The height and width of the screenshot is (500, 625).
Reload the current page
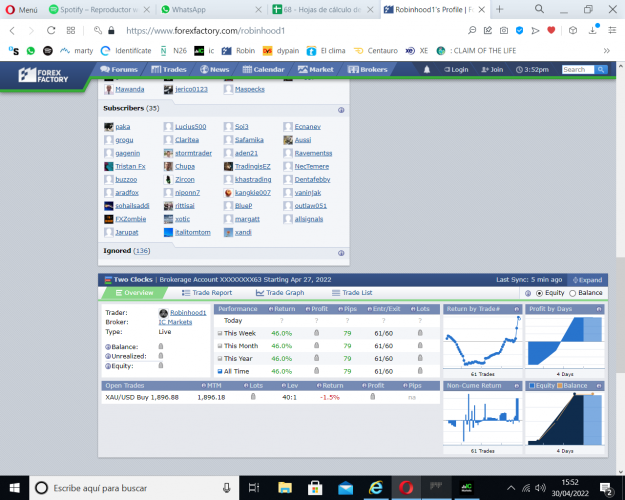51,31
